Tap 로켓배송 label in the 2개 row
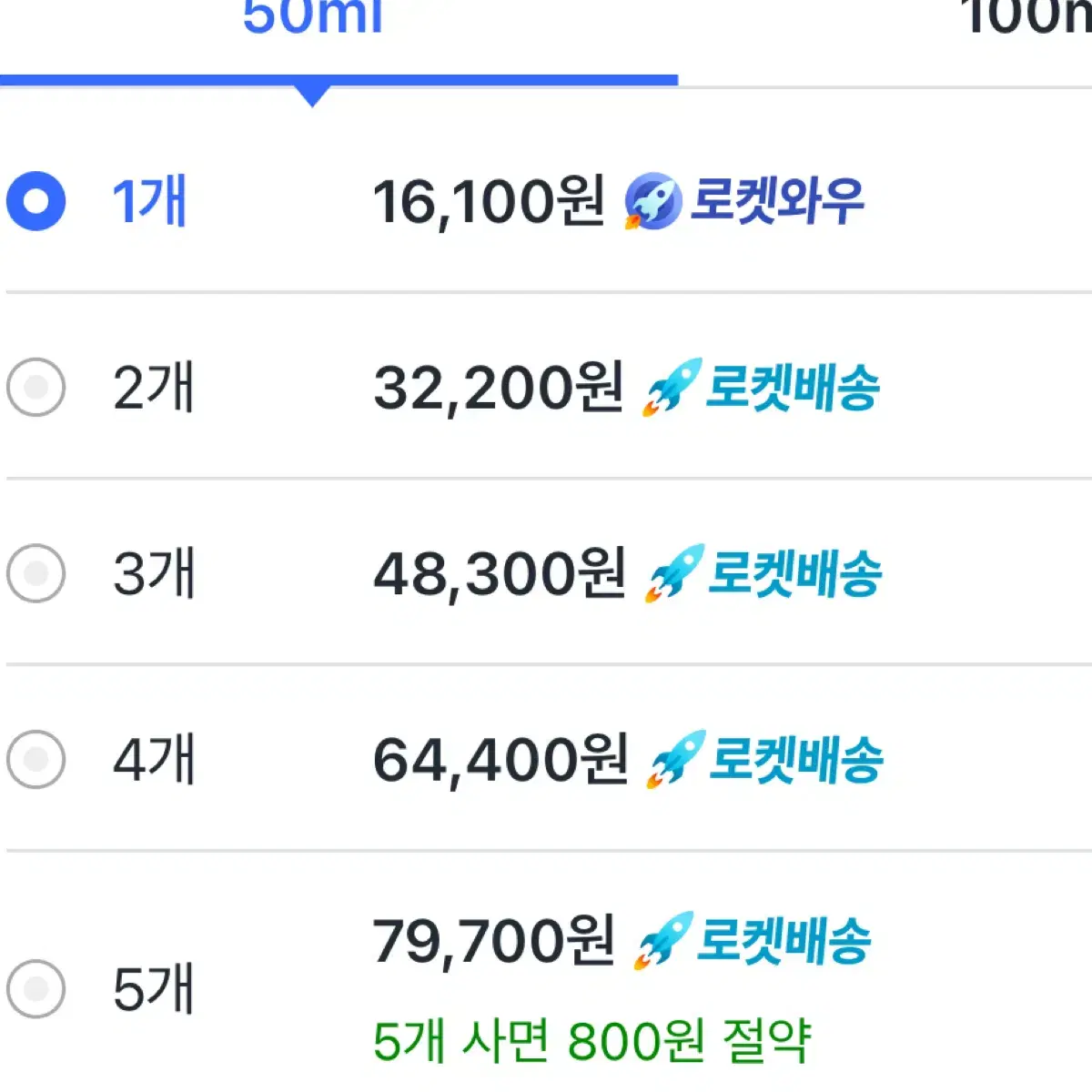The height and width of the screenshot is (1092, 1092). tap(793, 388)
